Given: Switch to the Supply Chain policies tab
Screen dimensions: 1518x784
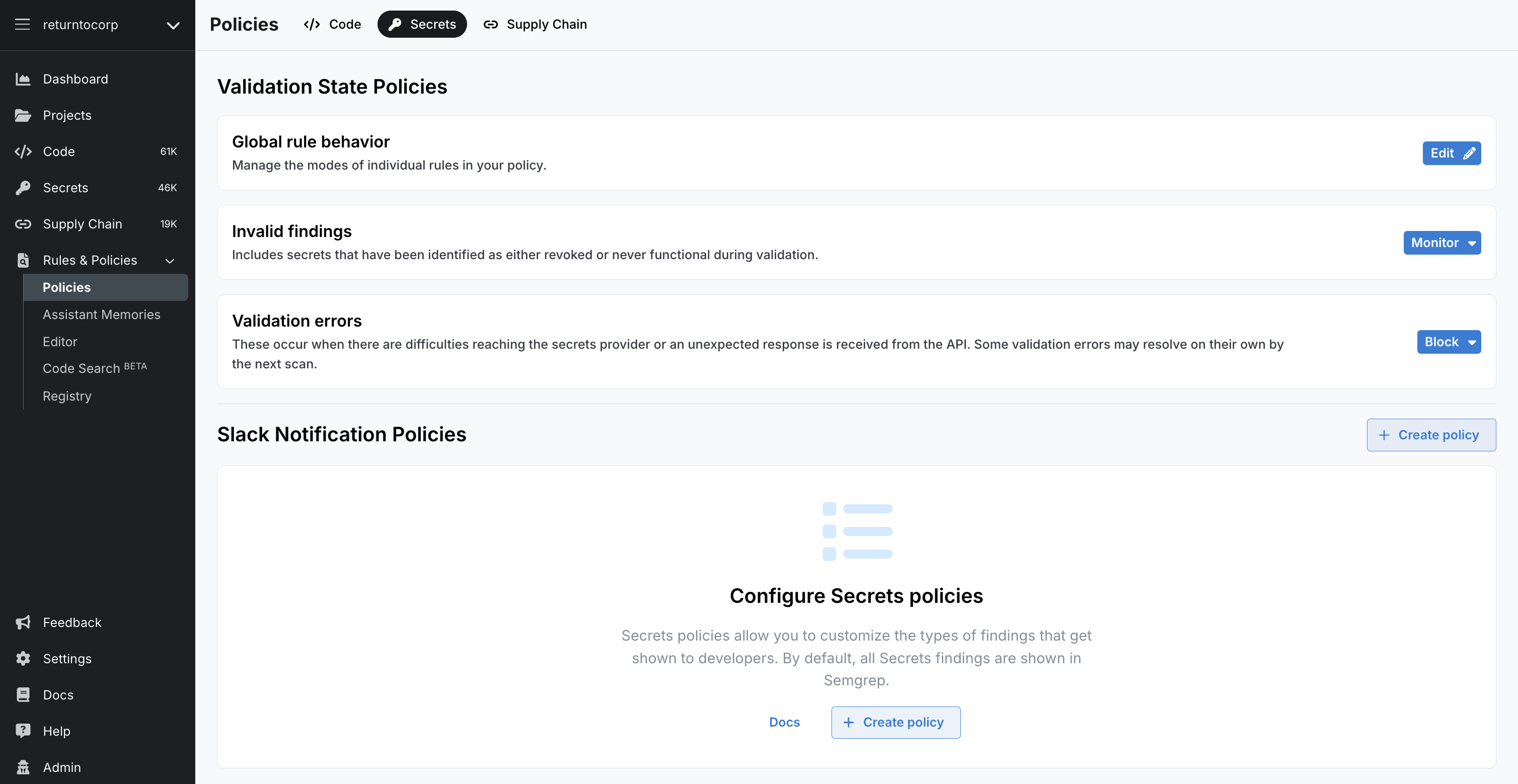Looking at the screenshot, I should click(x=535, y=24).
